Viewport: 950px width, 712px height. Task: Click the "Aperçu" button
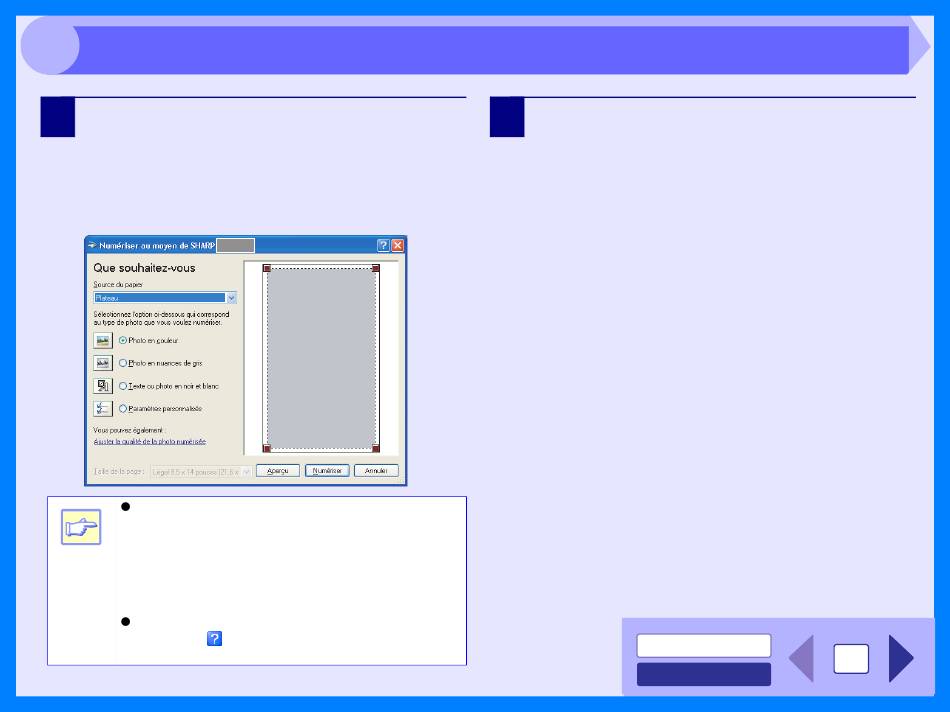[x=277, y=471]
